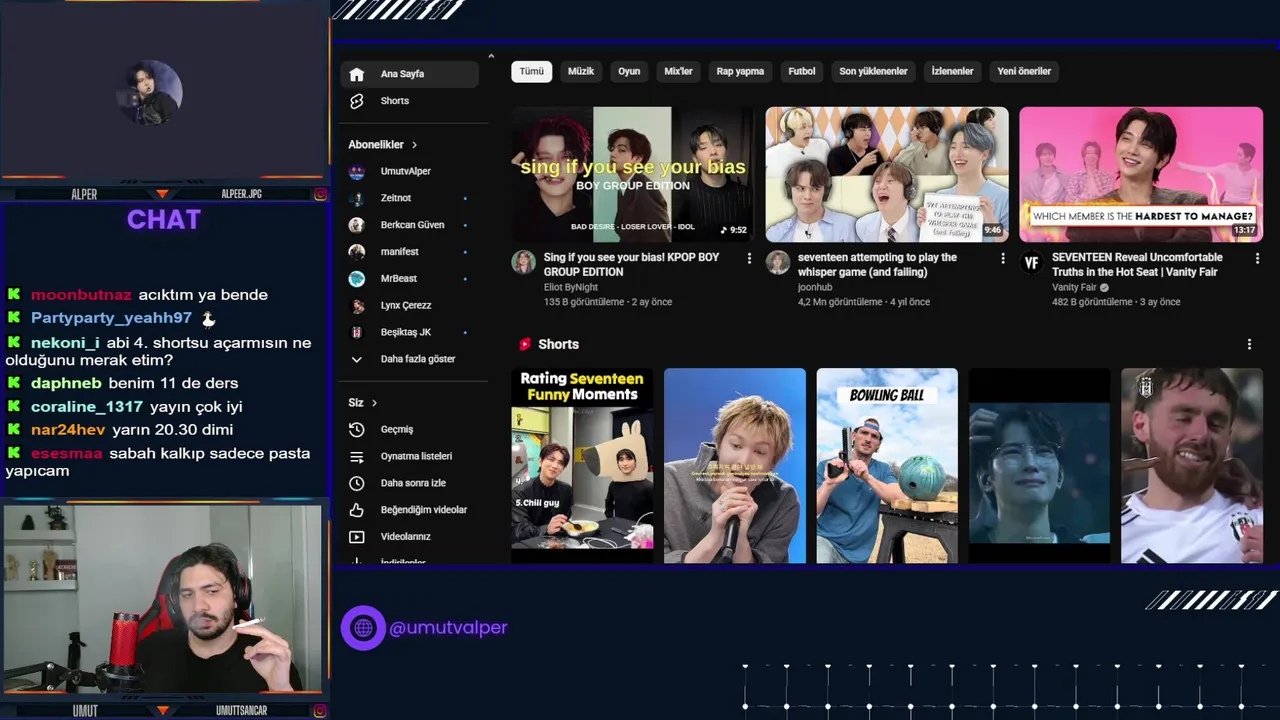This screenshot has width=1280, height=720.
Task: Open Lynx Çerezz channel avatar
Action: pos(357,305)
